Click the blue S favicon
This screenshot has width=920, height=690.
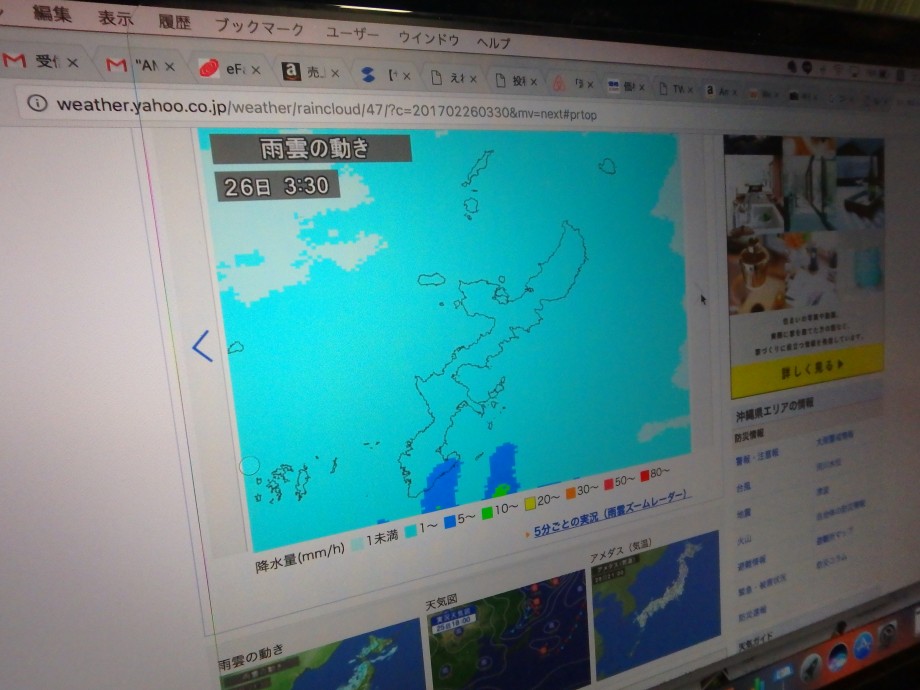(368, 75)
